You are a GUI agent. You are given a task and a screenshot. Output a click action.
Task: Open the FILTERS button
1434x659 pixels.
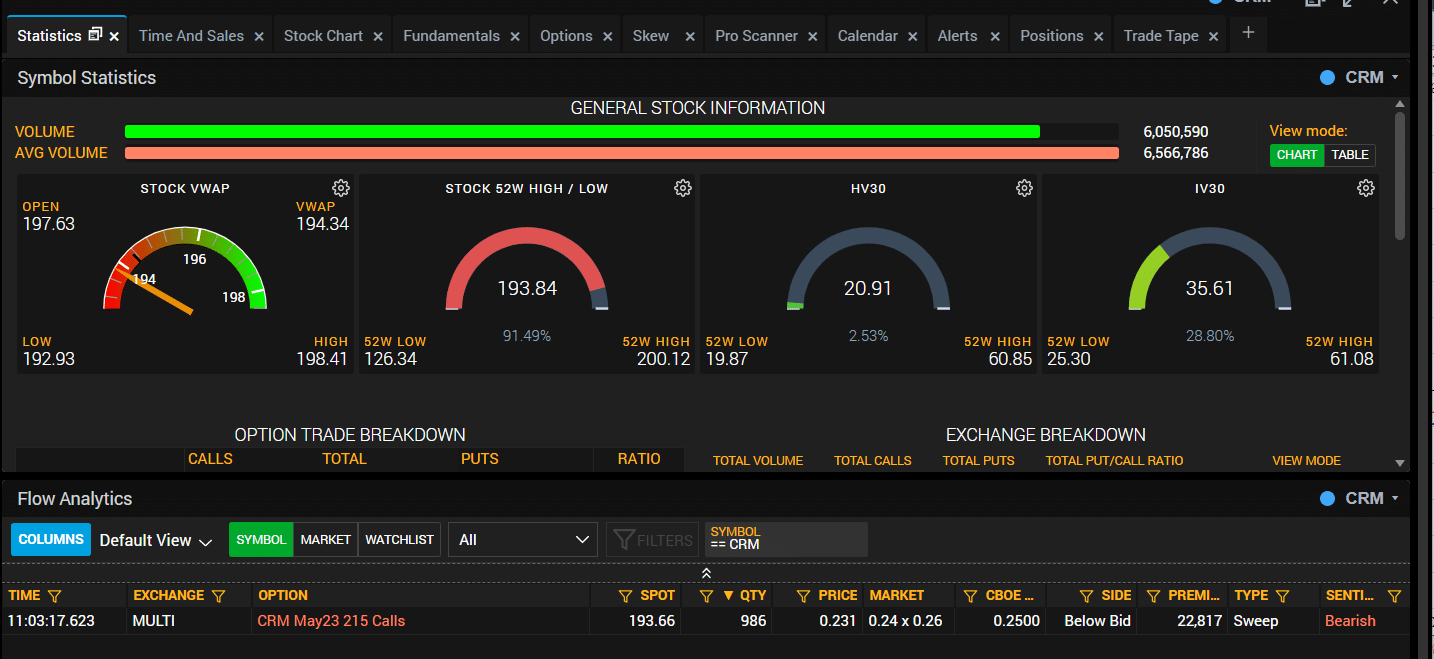coord(653,540)
